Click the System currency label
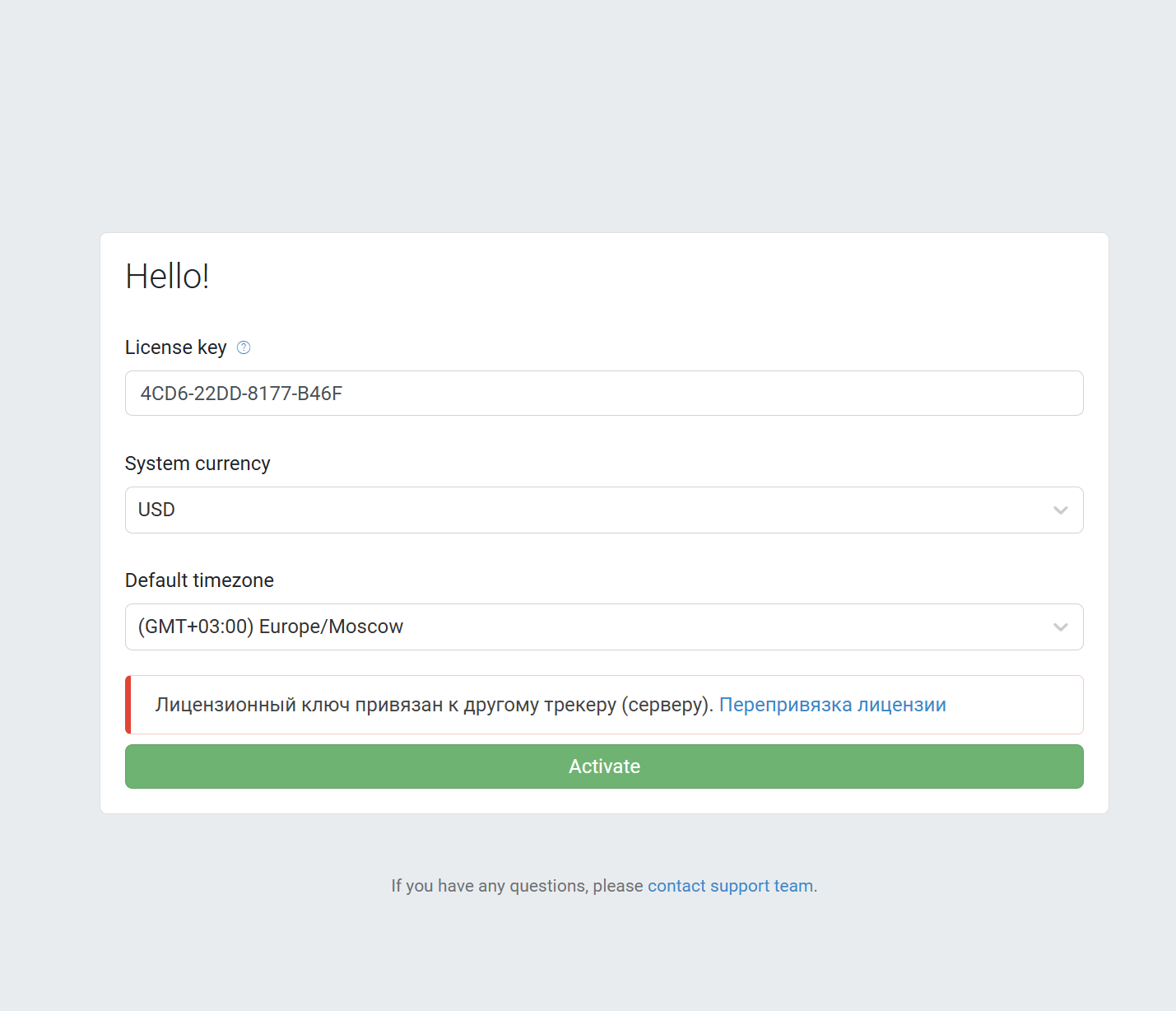The image size is (1176, 1011). coord(198,464)
